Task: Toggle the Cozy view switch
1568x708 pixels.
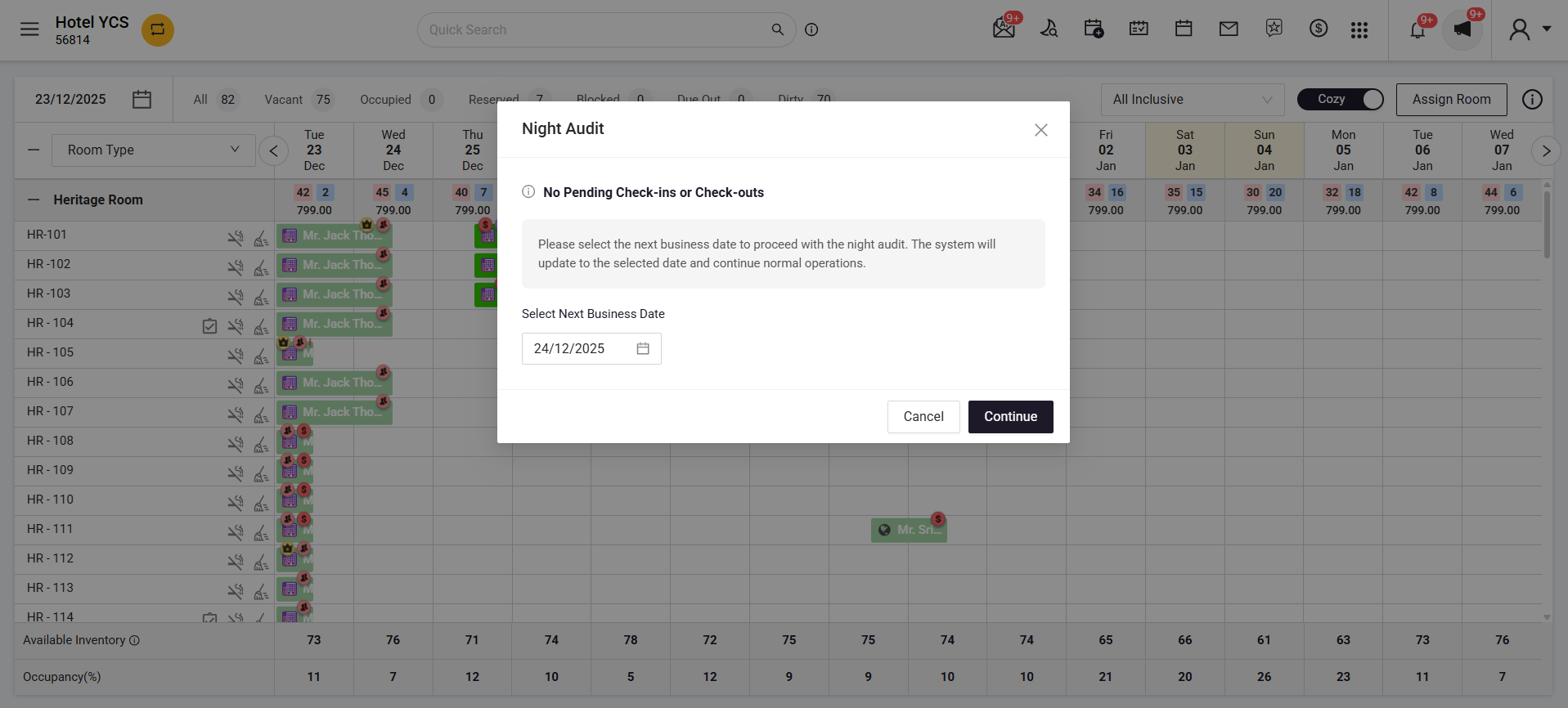Action: [x=1340, y=99]
